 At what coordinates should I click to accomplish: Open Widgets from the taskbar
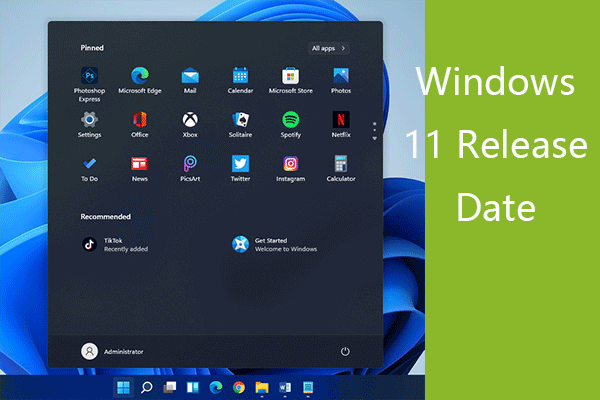192,388
